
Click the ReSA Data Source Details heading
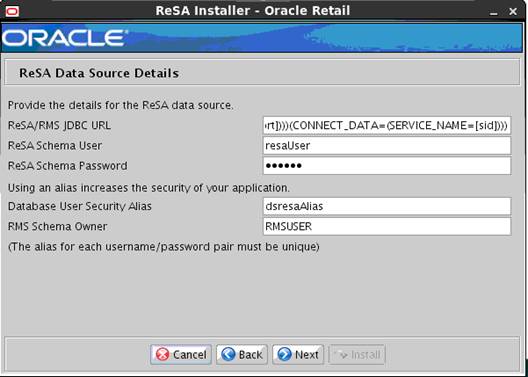[x=99, y=73]
